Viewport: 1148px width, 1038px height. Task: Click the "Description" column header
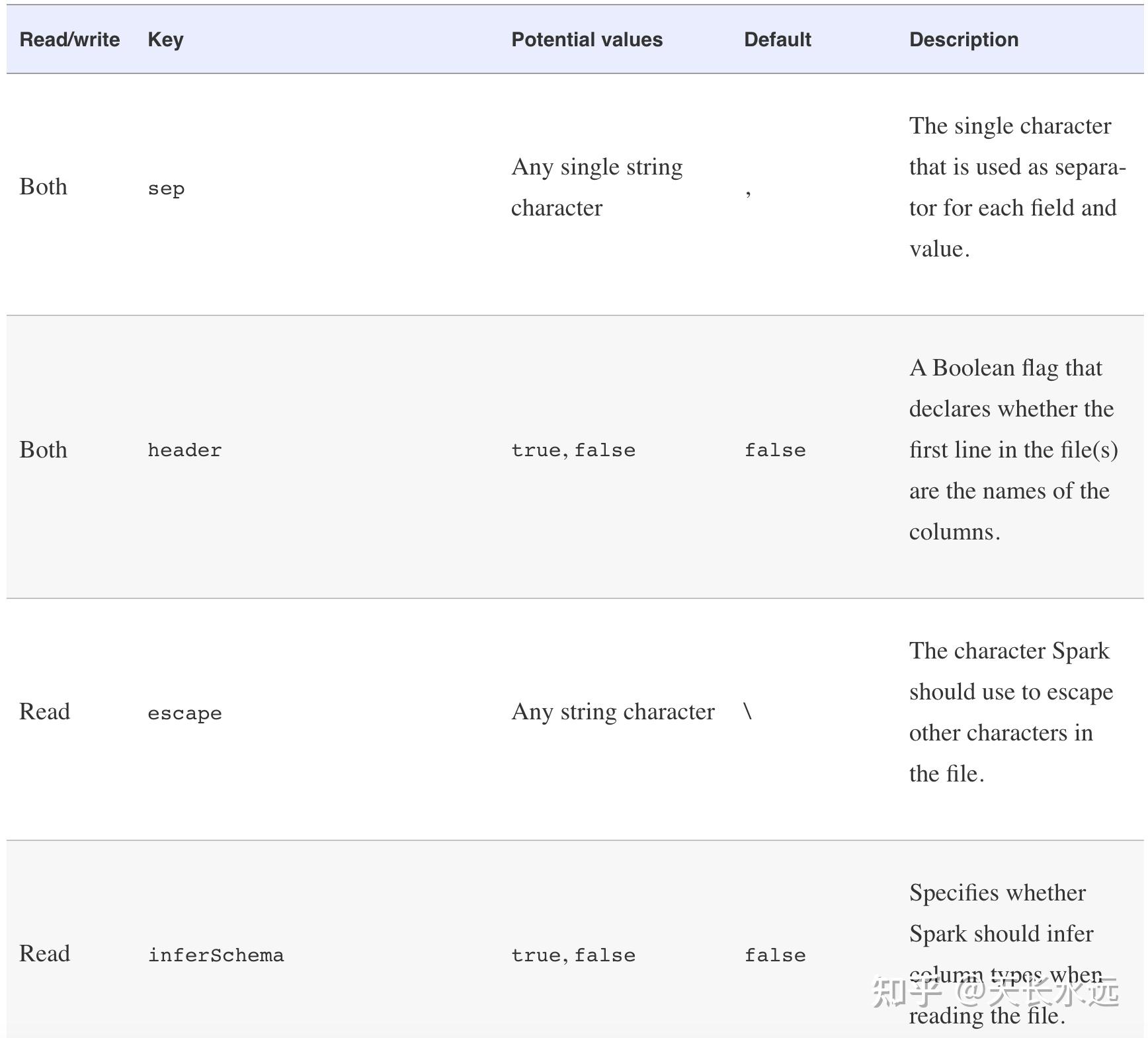pos(963,40)
